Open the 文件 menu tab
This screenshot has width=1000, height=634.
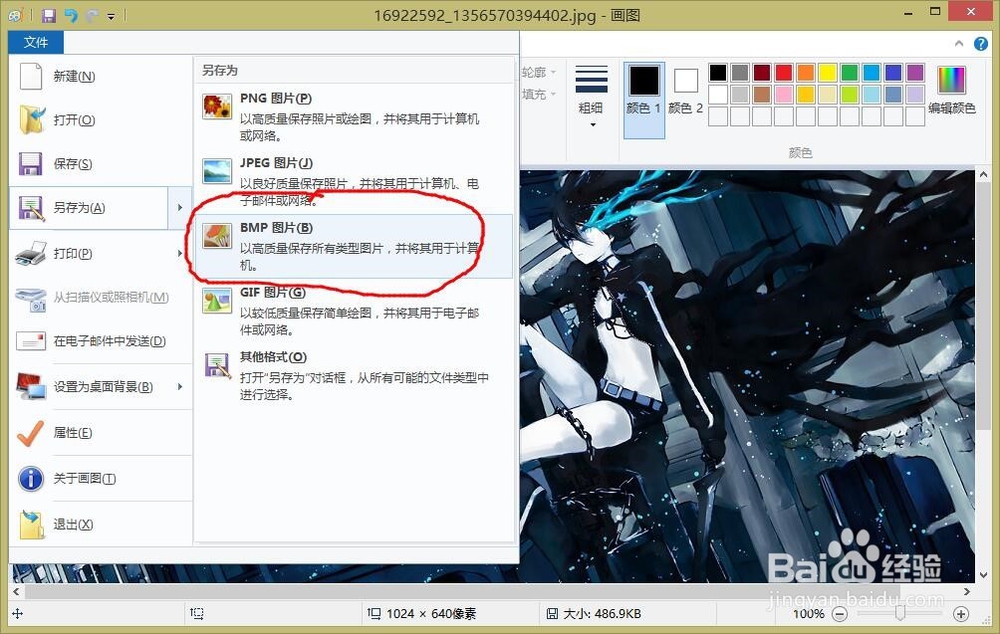[x=36, y=43]
